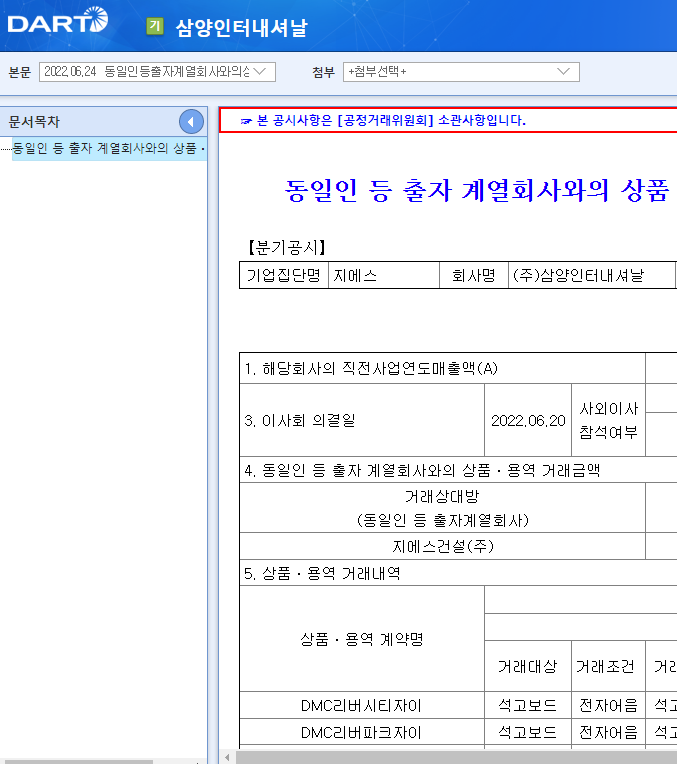Click the 문서목차 panel header

(x=103, y=122)
